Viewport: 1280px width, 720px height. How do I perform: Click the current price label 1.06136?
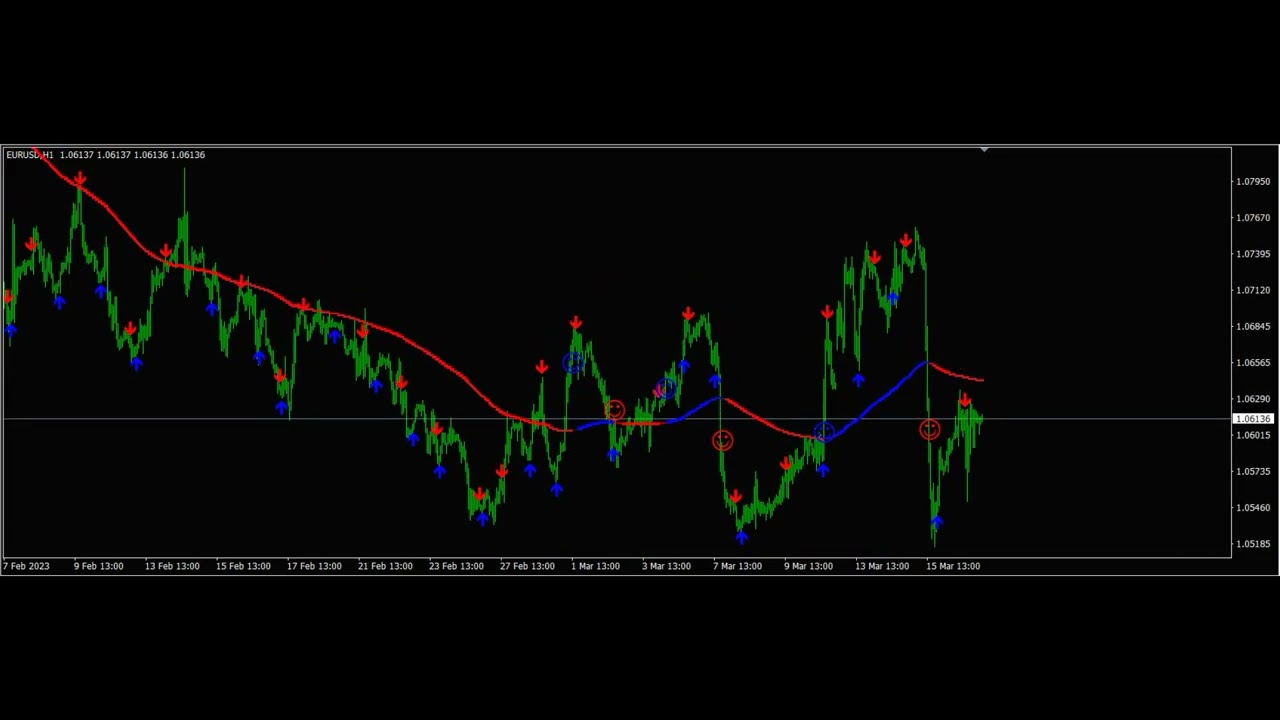[1253, 419]
